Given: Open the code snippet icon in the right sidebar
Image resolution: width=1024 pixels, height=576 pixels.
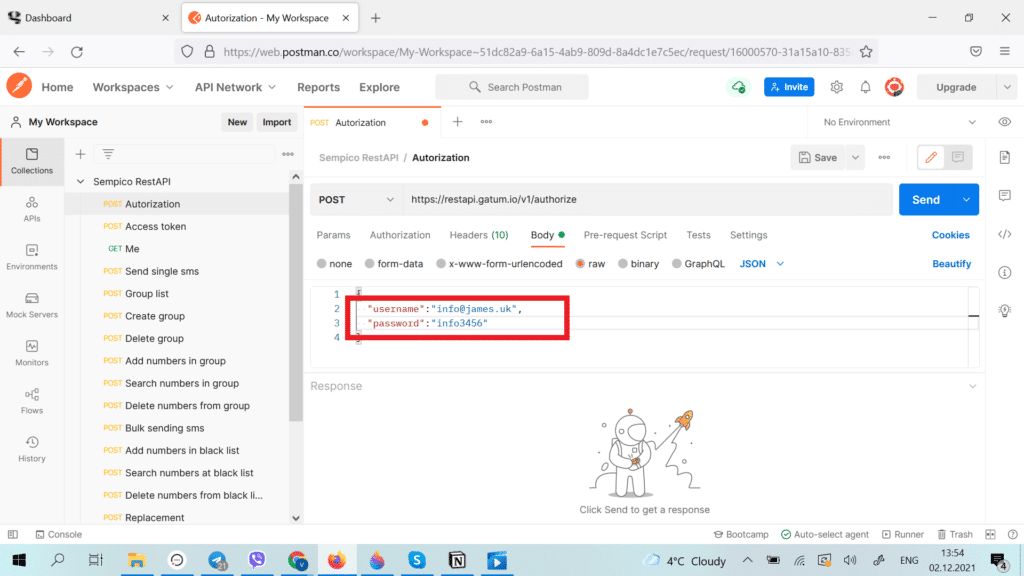Looking at the screenshot, I should point(1004,234).
